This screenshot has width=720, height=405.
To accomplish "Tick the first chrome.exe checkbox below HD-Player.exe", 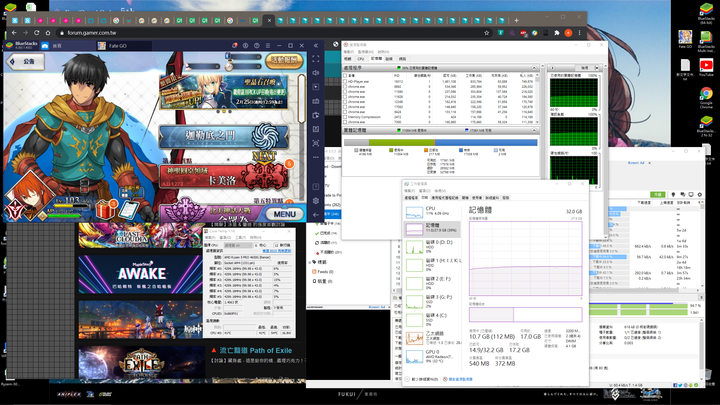I will pyautogui.click(x=345, y=86).
